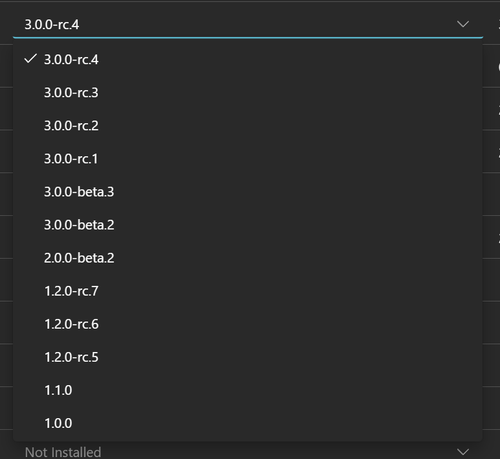This screenshot has width=500, height=459.
Task: Select version 1.2.0-rc.6
Action: (247, 324)
